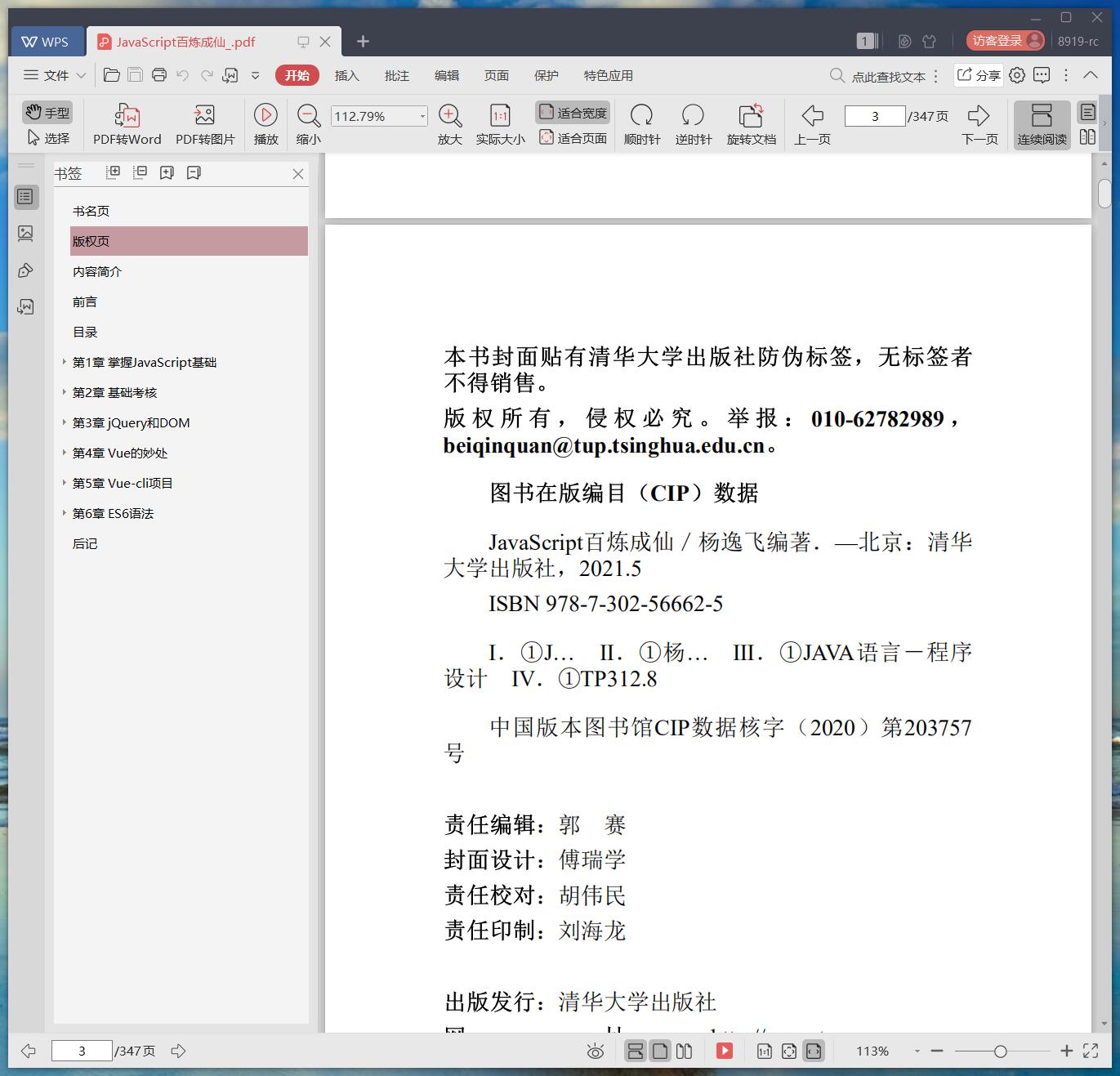The height and width of the screenshot is (1076, 1120).
Task: Click the 分享 share button
Action: pyautogui.click(x=979, y=75)
